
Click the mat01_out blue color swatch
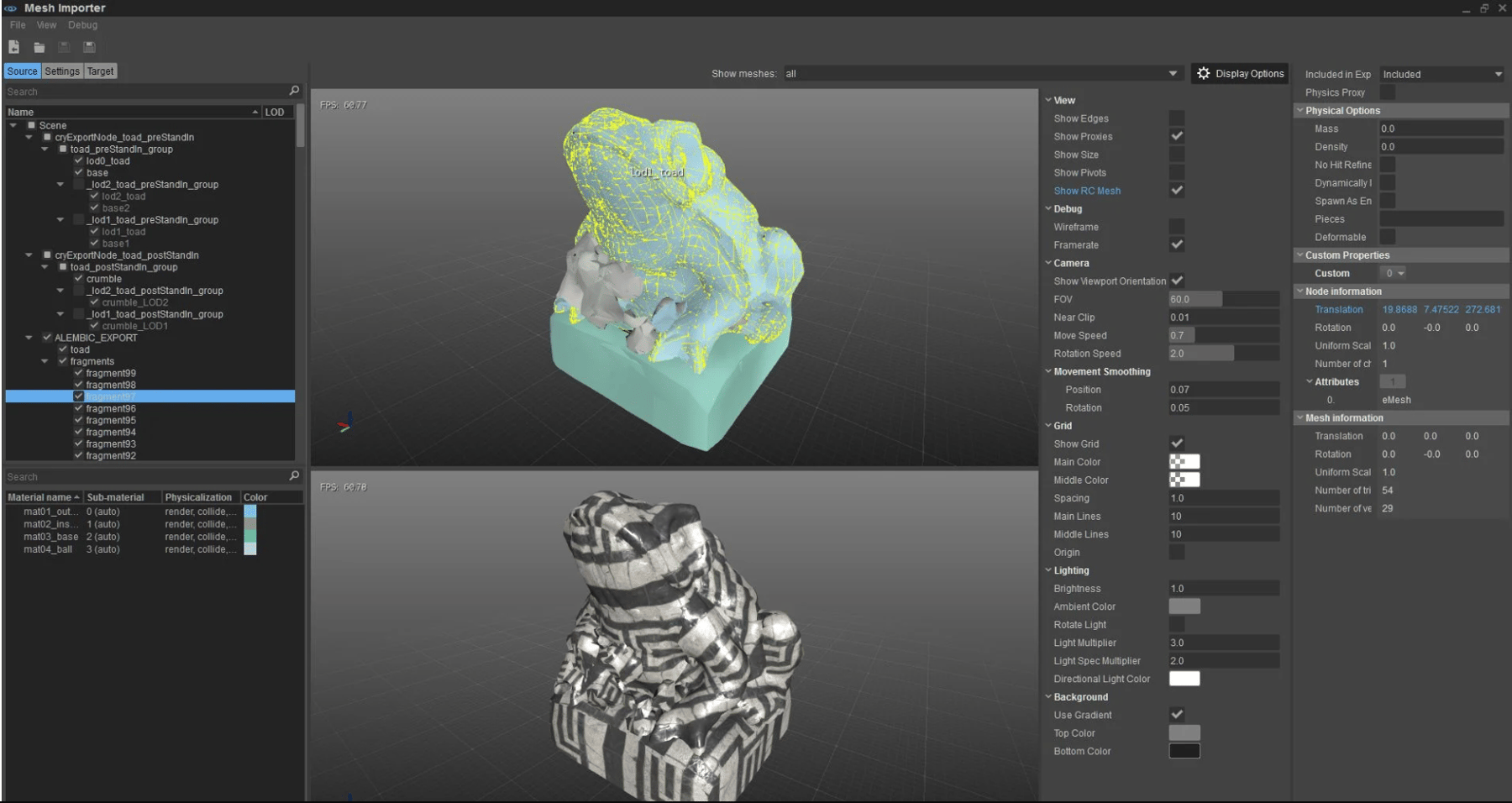[x=249, y=512]
